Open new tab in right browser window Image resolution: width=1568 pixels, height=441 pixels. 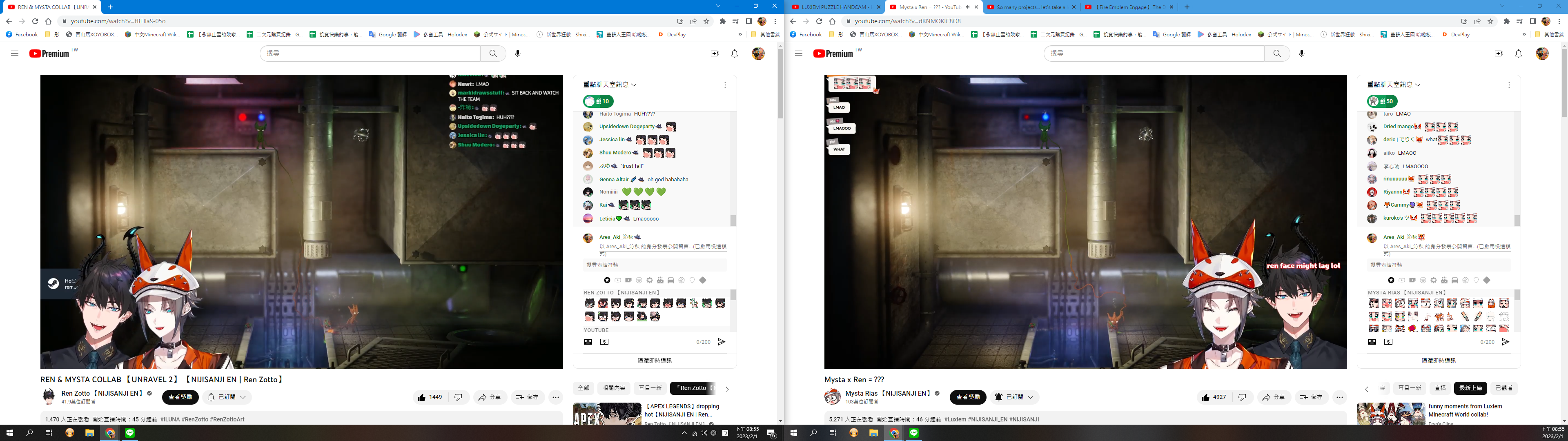pyautogui.click(x=1187, y=7)
